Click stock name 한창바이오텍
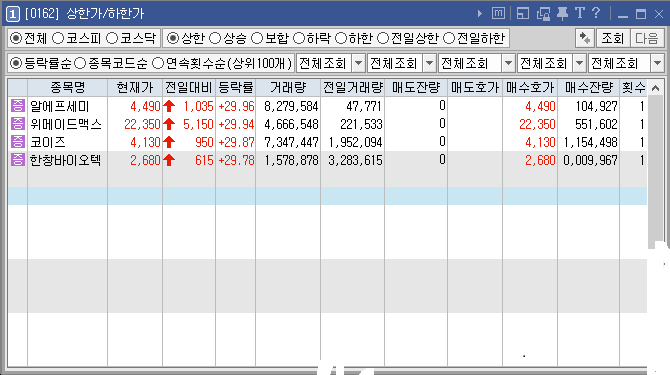The image size is (670, 375). pos(65,160)
